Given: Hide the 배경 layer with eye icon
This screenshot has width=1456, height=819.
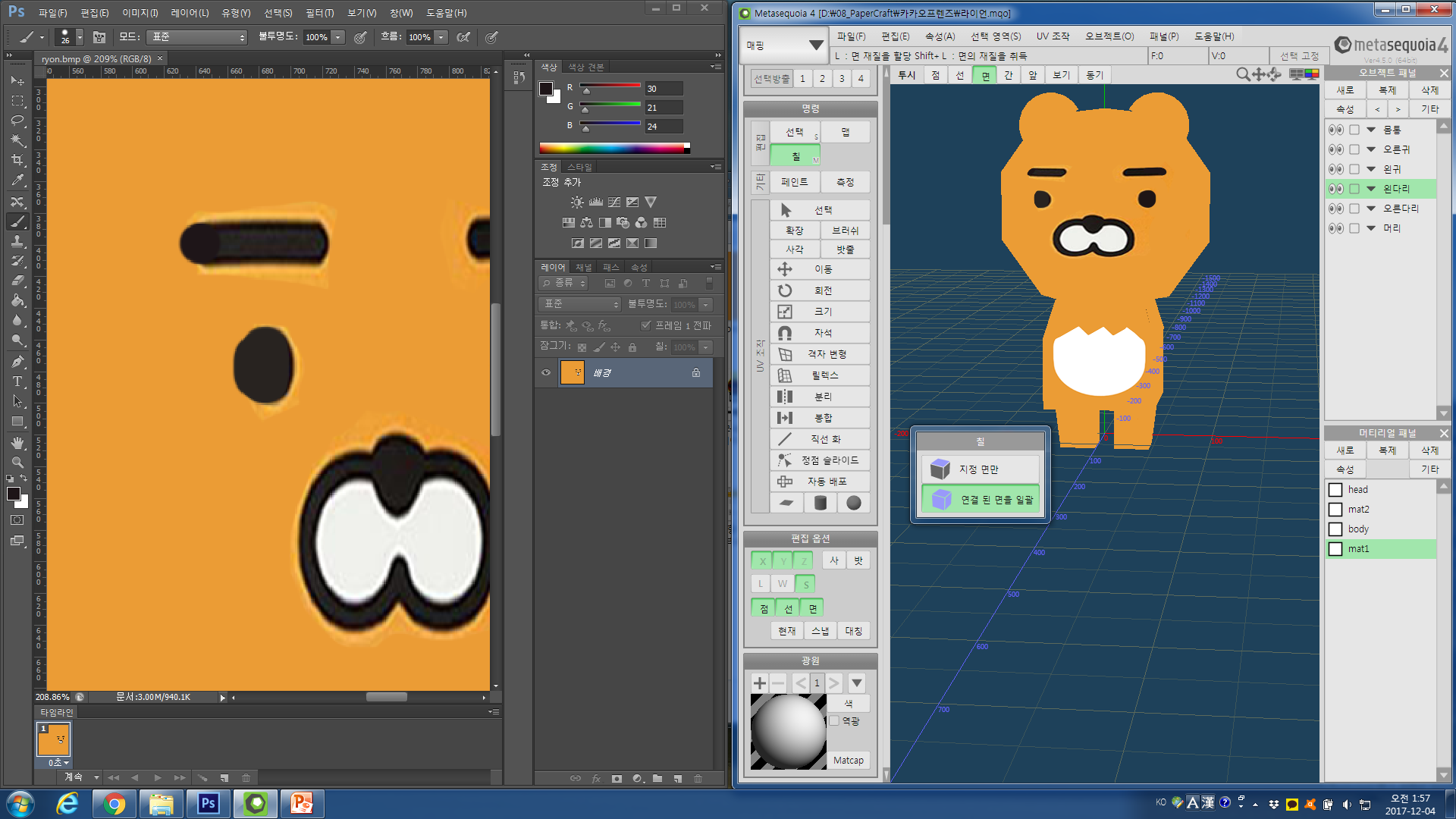Looking at the screenshot, I should point(546,372).
